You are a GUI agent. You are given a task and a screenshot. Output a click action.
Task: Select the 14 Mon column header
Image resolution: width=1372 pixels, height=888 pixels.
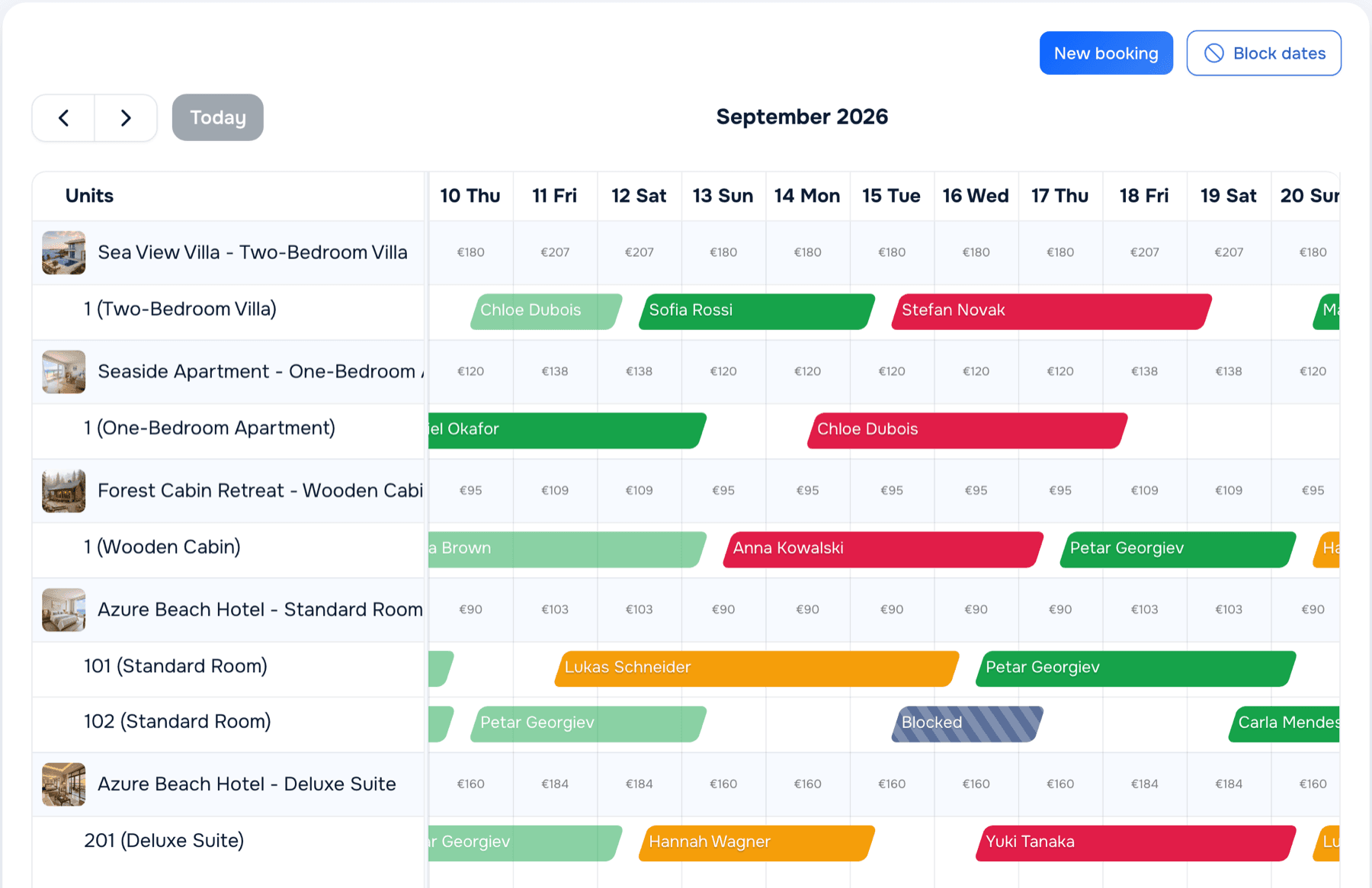(x=807, y=196)
